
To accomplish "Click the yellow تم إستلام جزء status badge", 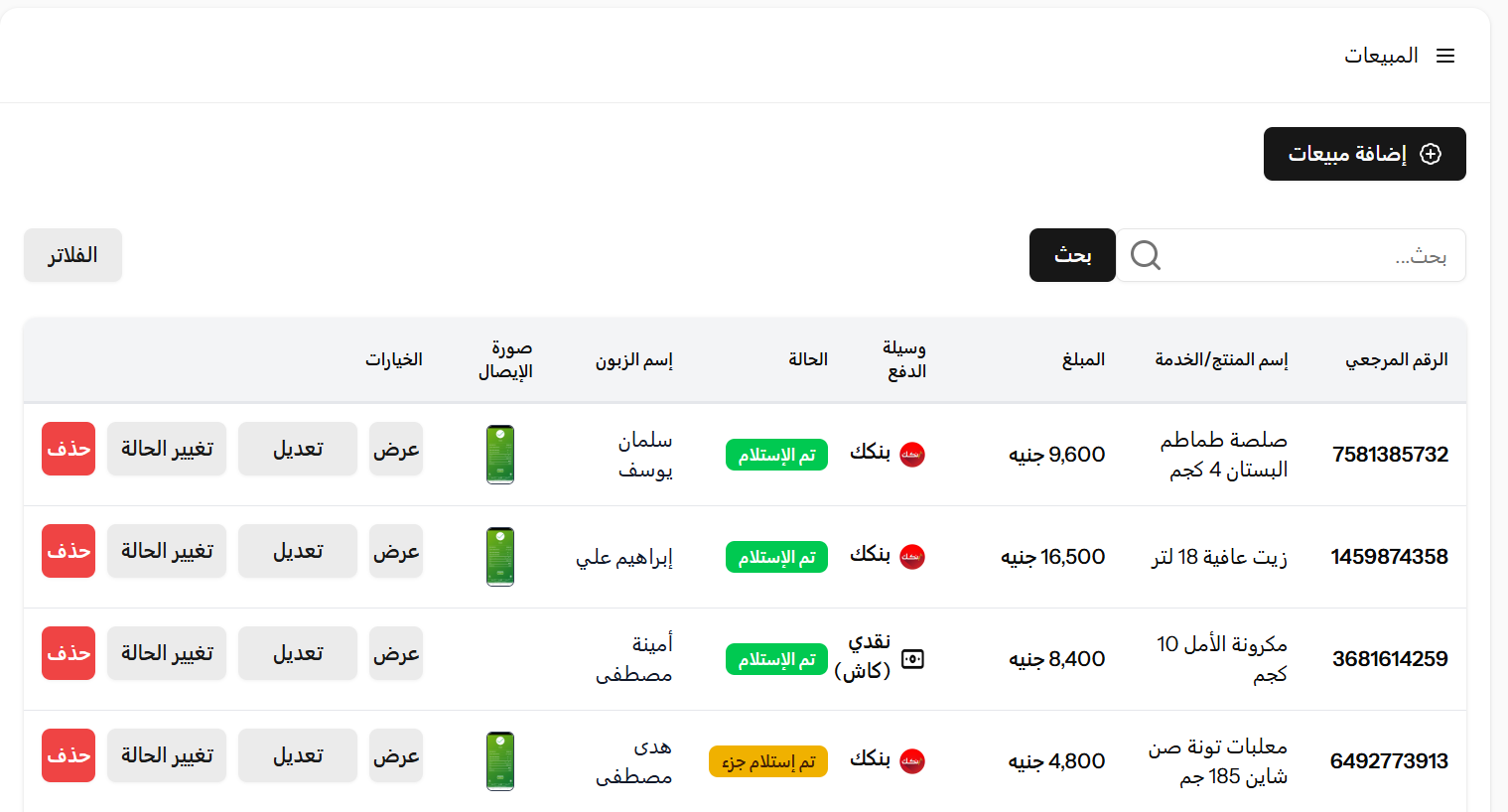I will coord(768,761).
